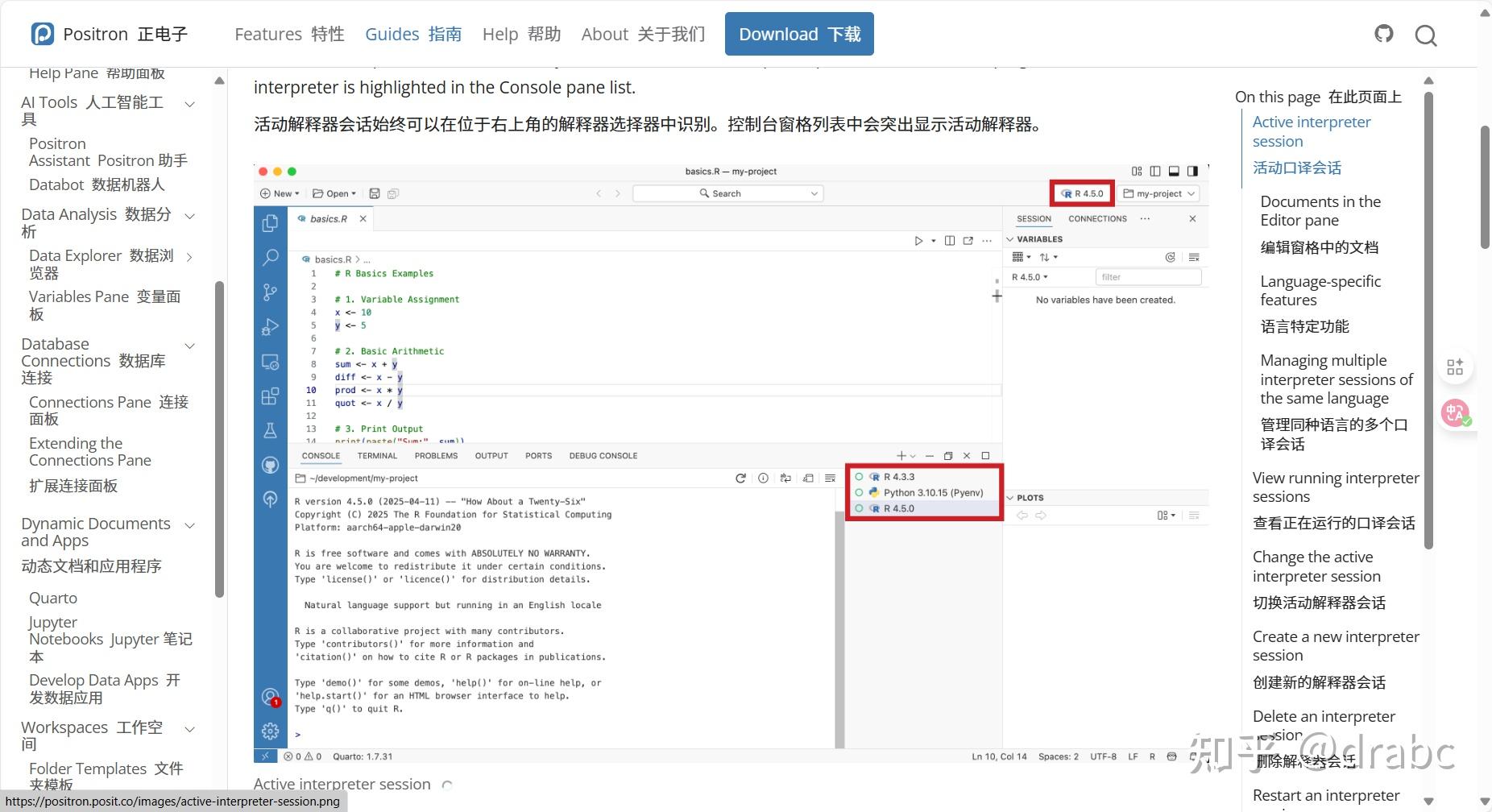
Task: Click the split editor icon above the editor
Action: [x=950, y=241]
